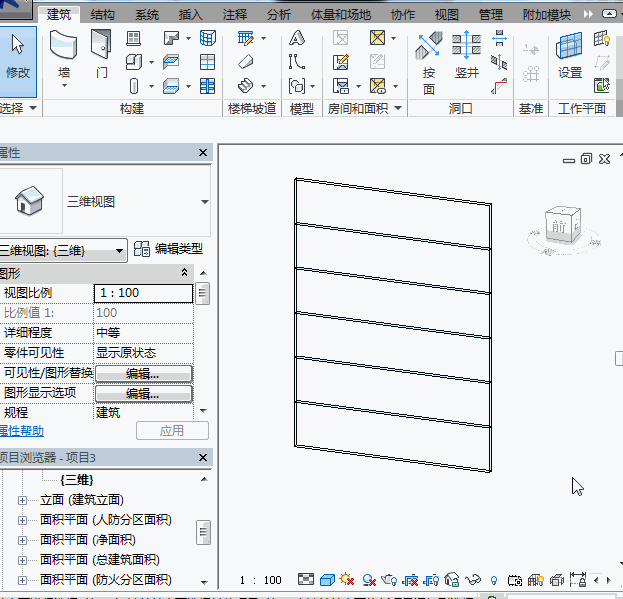Expand the 立面 (建筑立面) tree node
Image resolution: width=623 pixels, height=599 pixels.
(22, 500)
